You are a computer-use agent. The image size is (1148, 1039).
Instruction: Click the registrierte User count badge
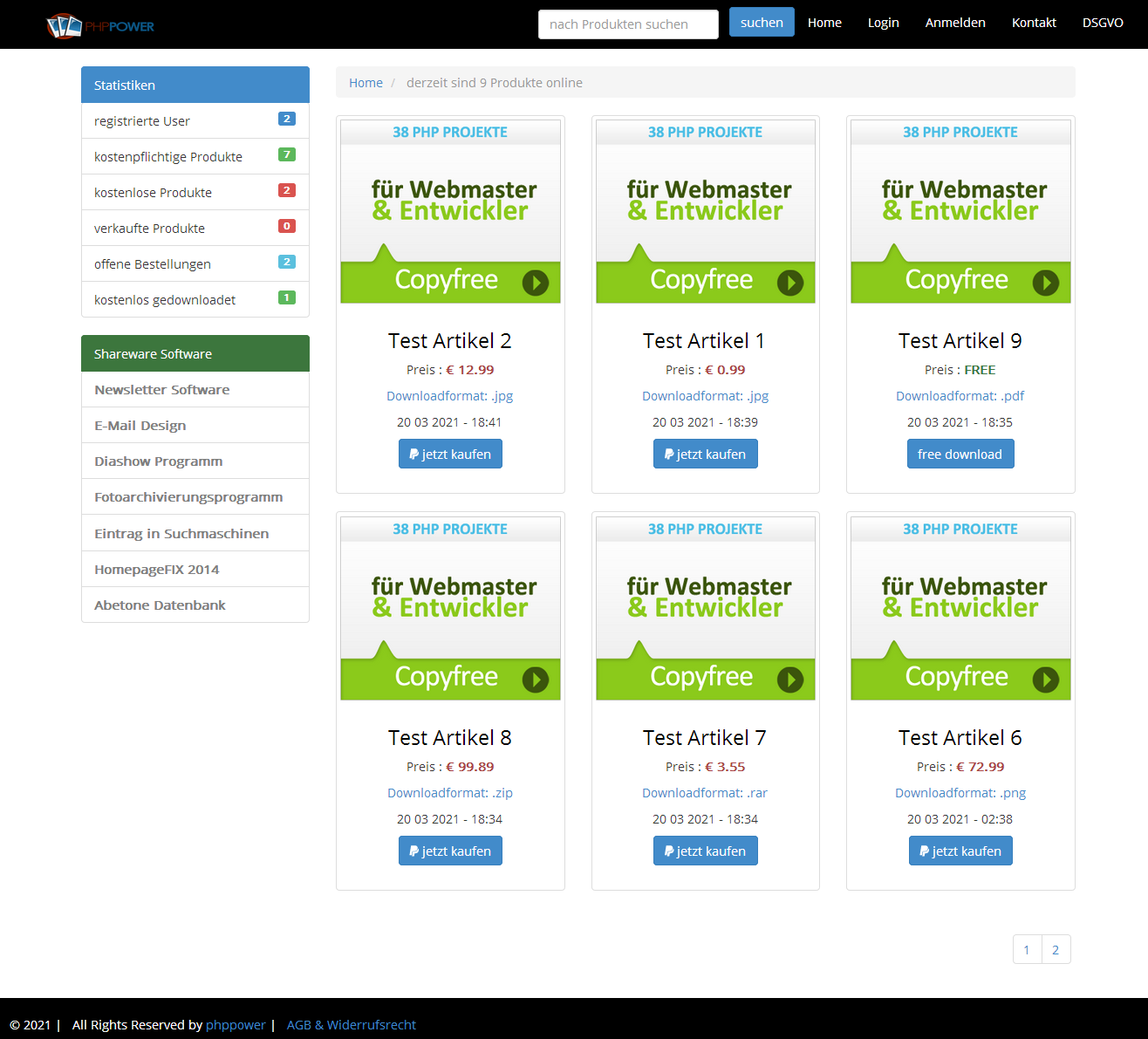tap(286, 120)
